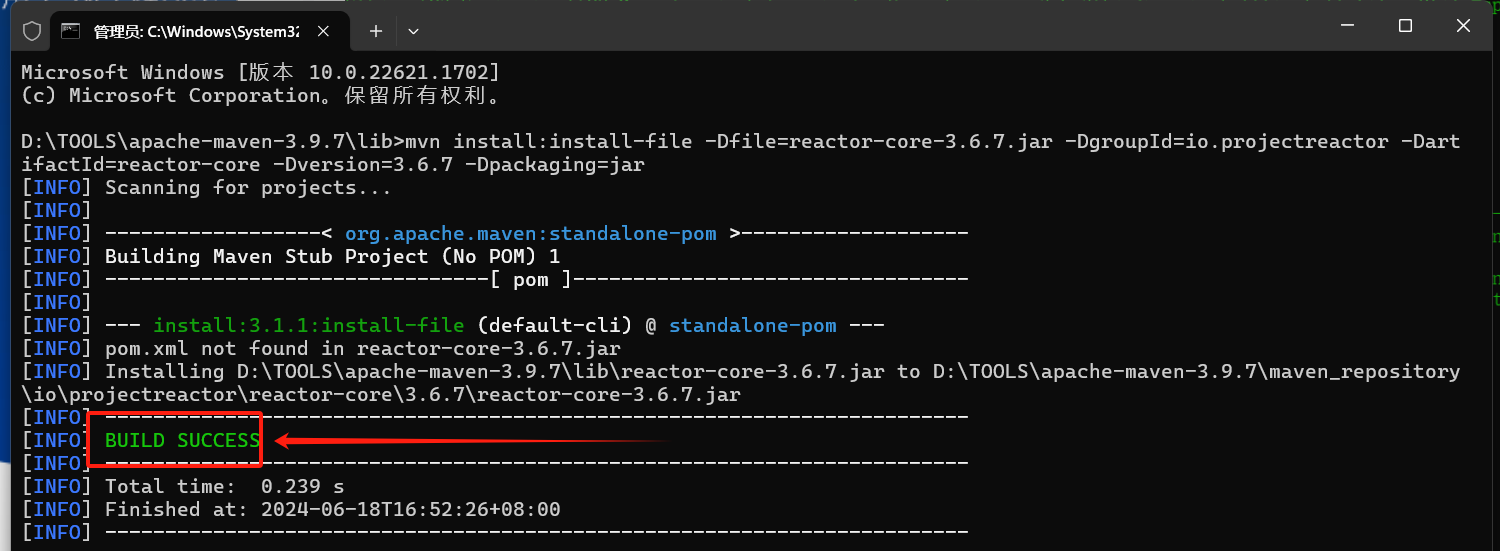Click the command prompt icon in tab
Image resolution: width=1500 pixels, height=551 pixels.
tap(70, 31)
